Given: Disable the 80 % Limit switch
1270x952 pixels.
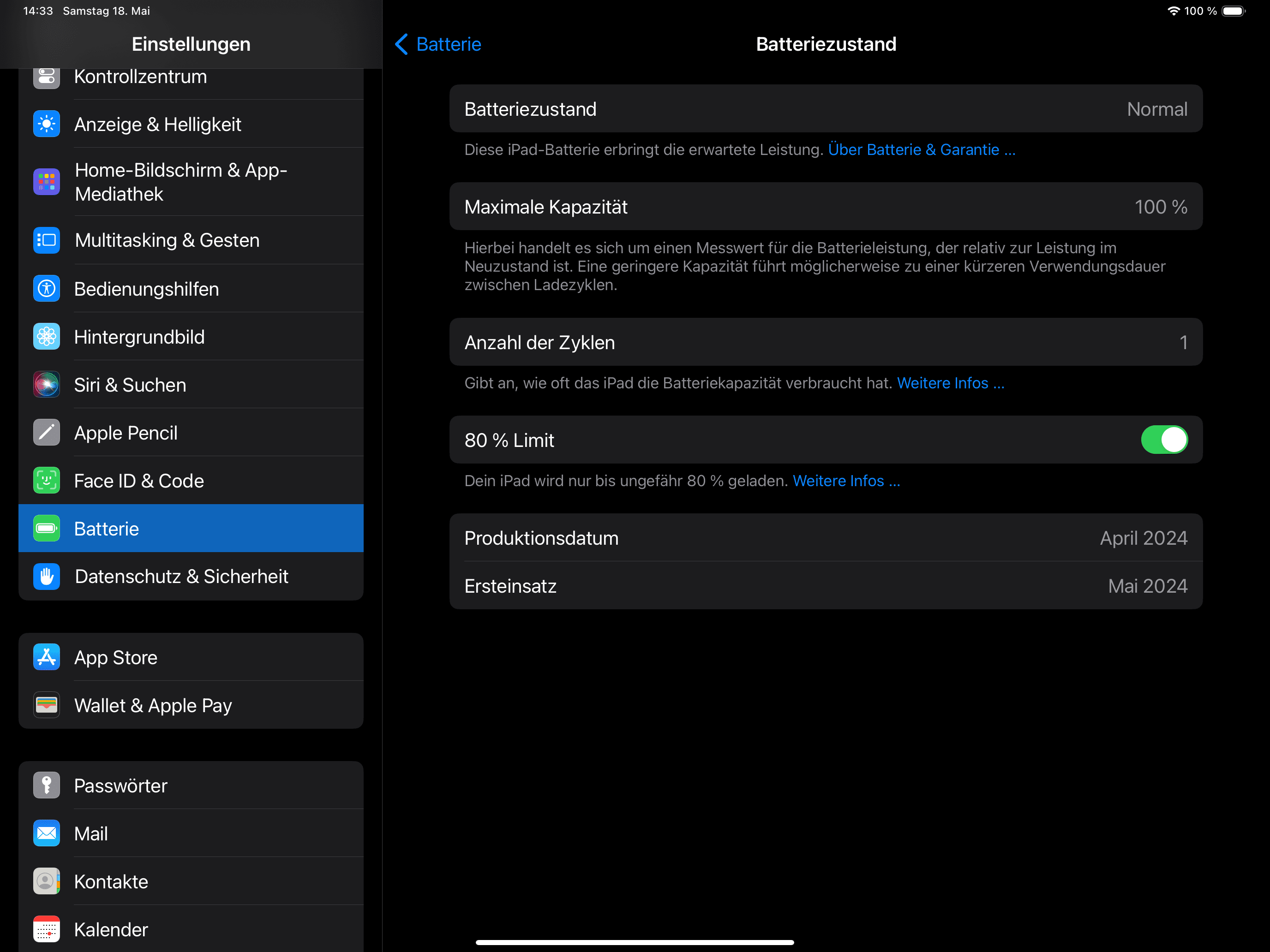Looking at the screenshot, I should pyautogui.click(x=1164, y=440).
